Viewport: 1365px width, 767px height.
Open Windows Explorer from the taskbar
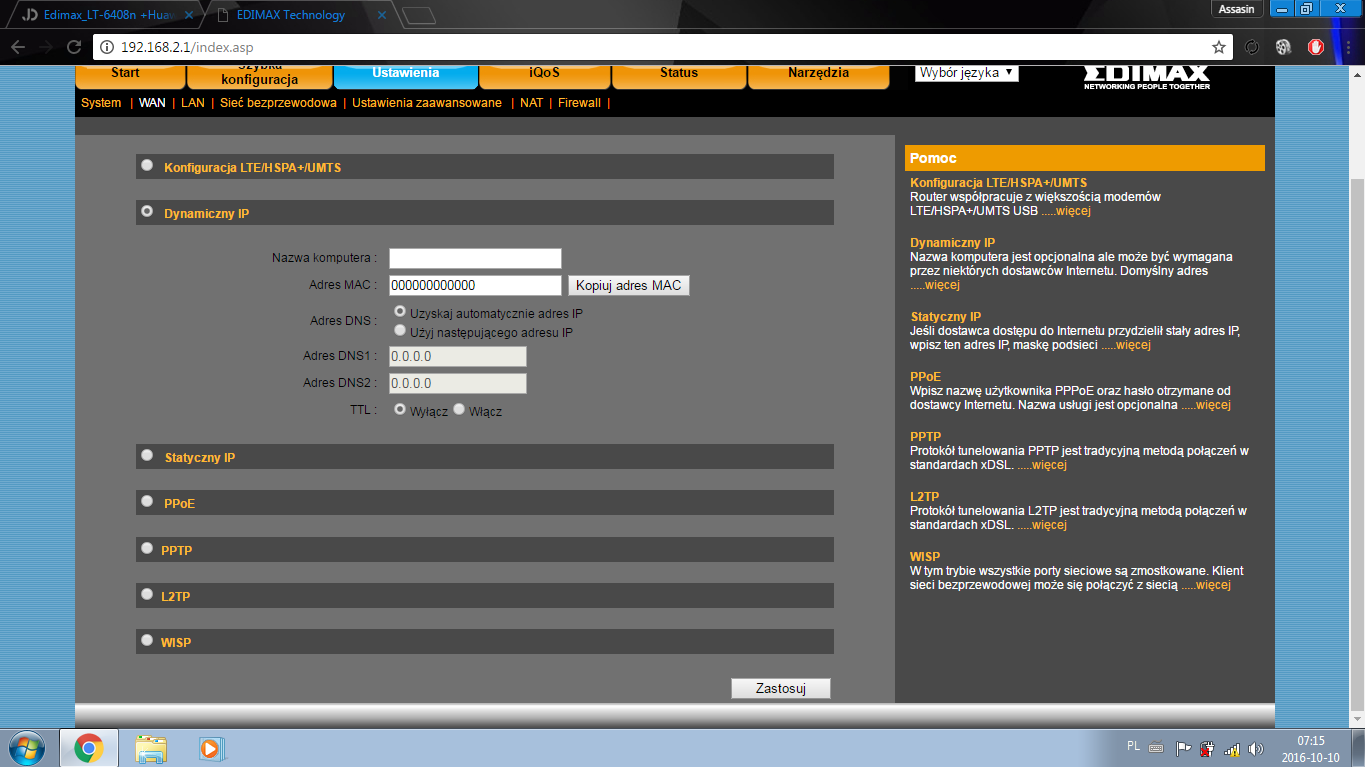pos(151,747)
